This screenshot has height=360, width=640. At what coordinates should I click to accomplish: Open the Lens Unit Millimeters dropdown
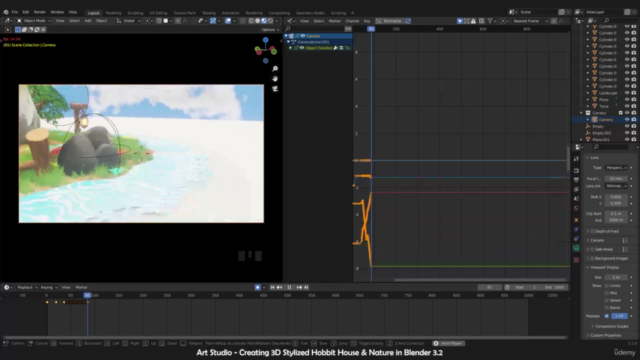[x=616, y=186]
